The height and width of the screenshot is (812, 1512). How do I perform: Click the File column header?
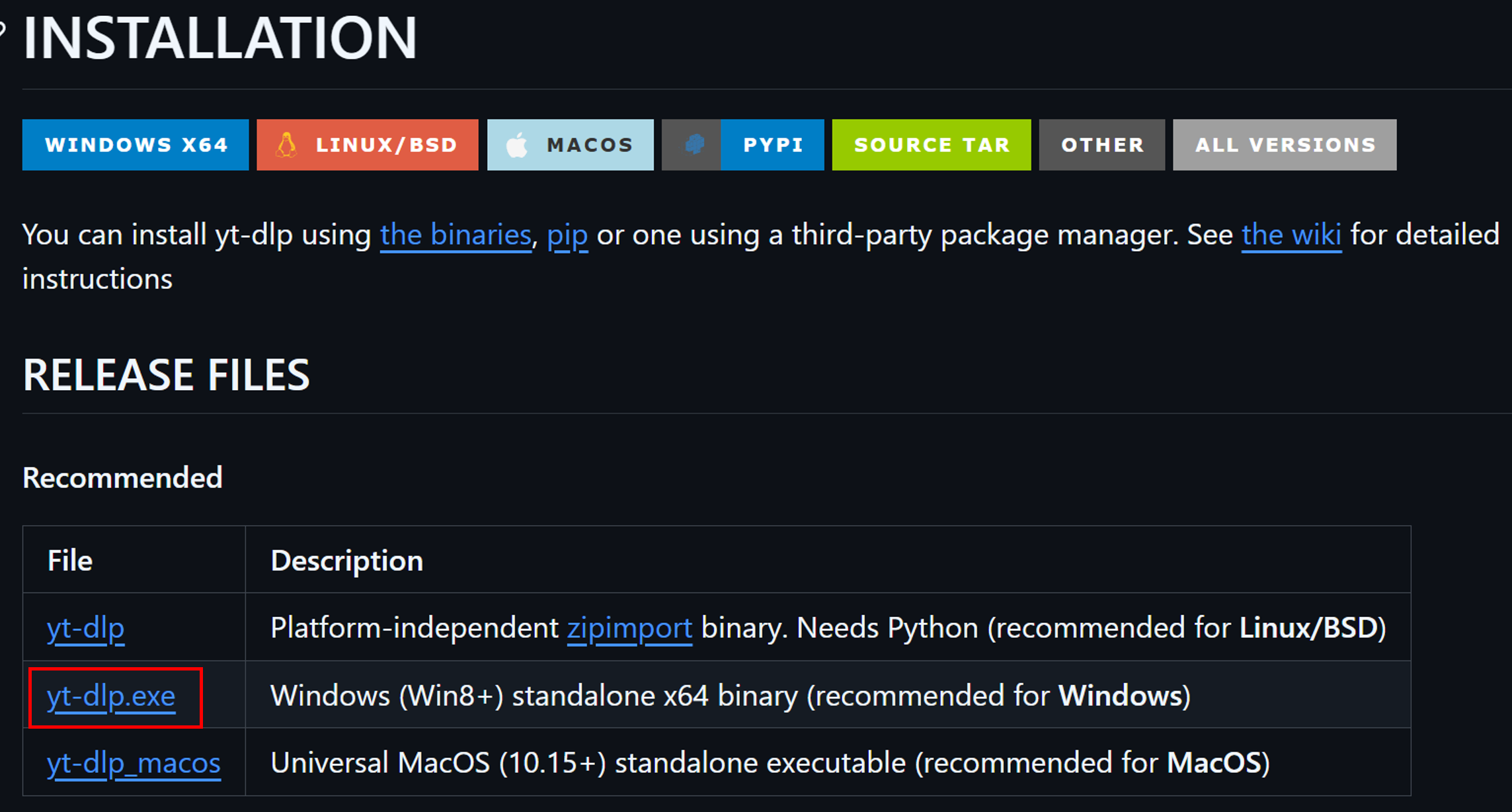[70, 561]
